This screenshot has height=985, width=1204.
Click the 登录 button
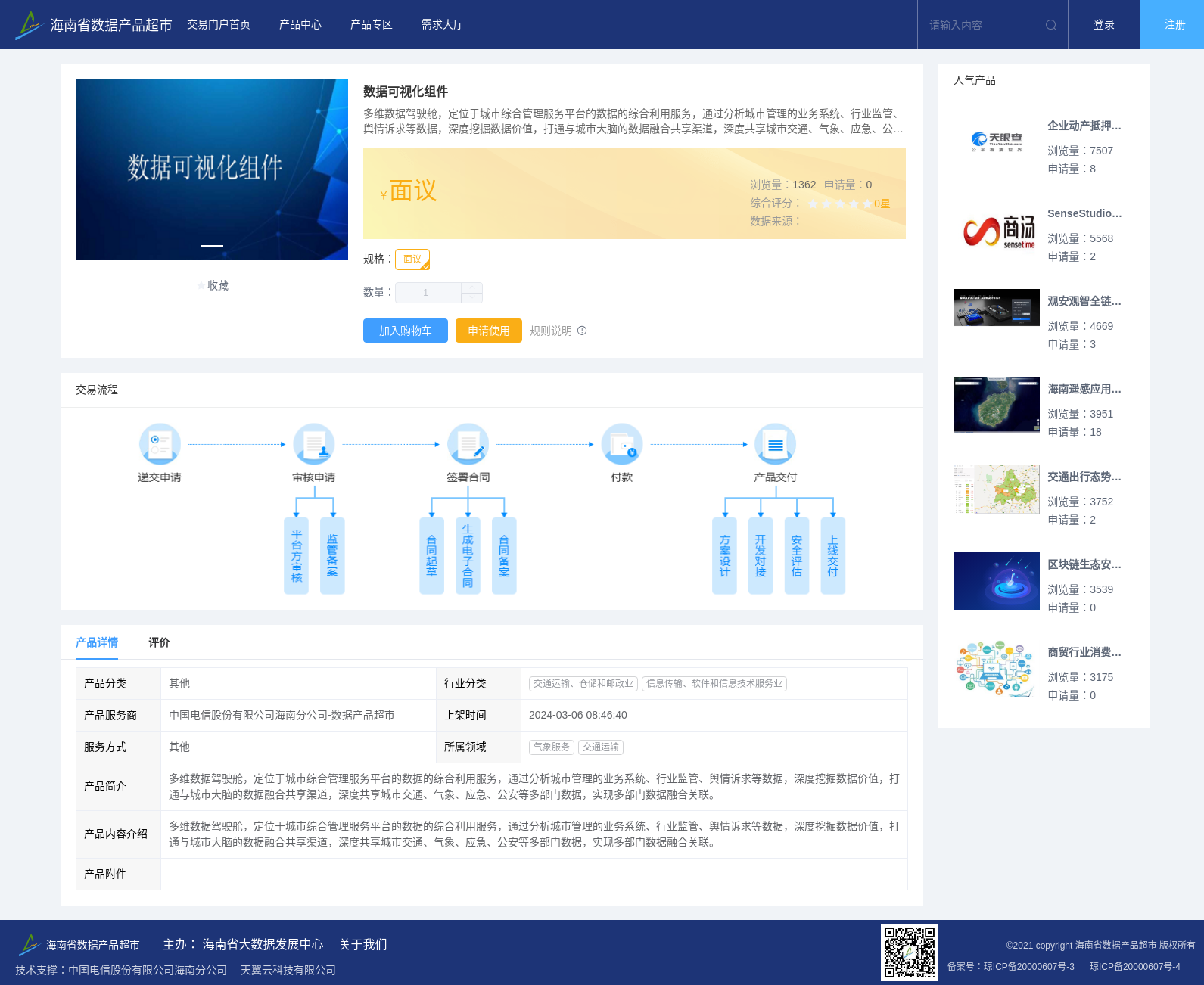click(1104, 25)
